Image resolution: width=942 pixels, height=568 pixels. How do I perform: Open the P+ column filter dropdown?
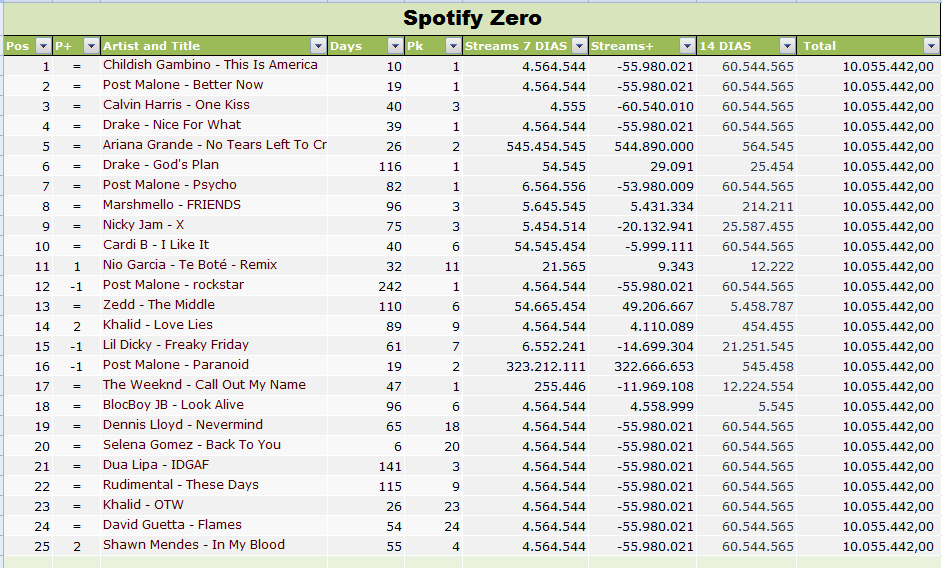click(x=91, y=46)
